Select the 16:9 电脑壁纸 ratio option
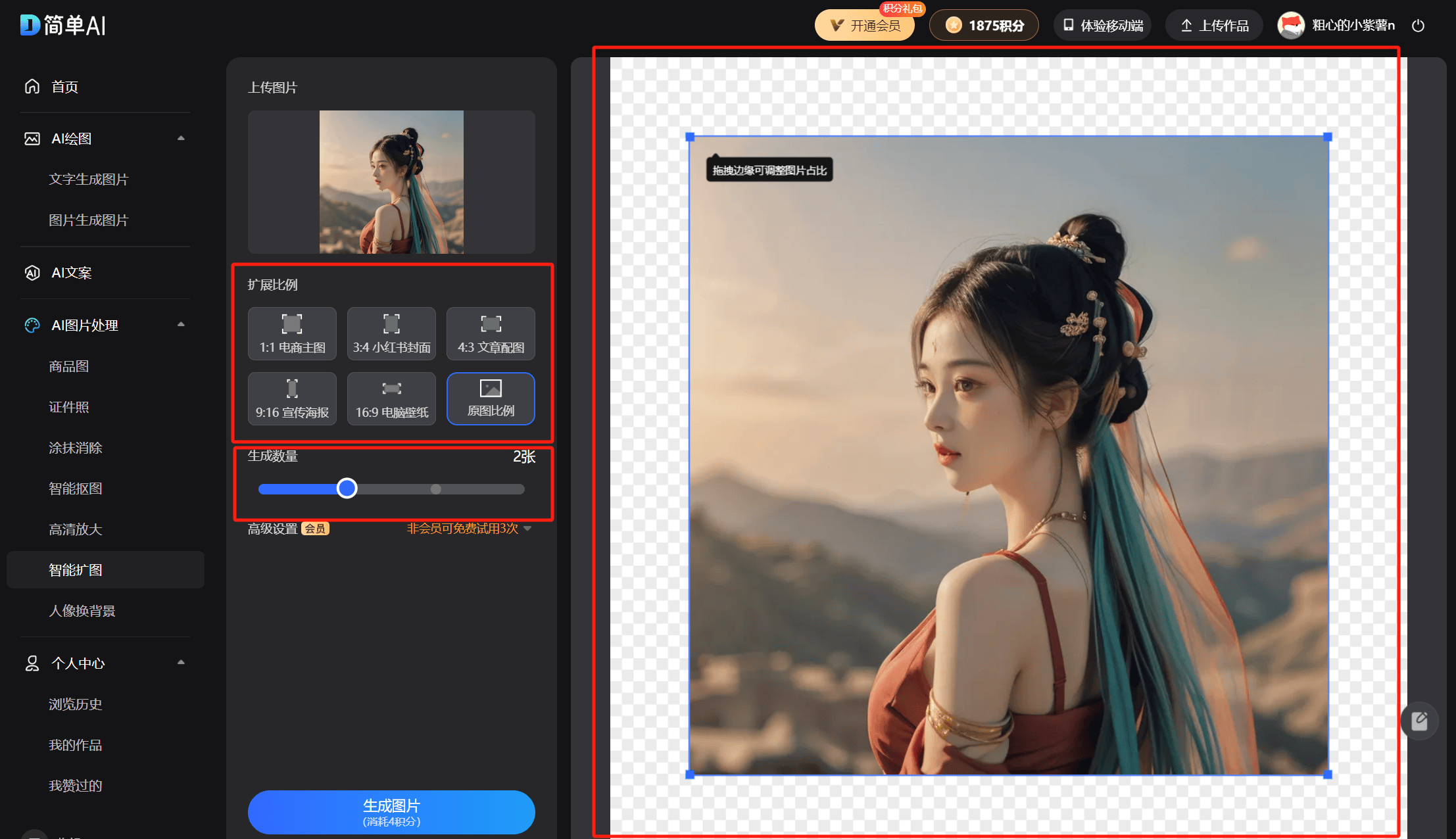 [391, 398]
